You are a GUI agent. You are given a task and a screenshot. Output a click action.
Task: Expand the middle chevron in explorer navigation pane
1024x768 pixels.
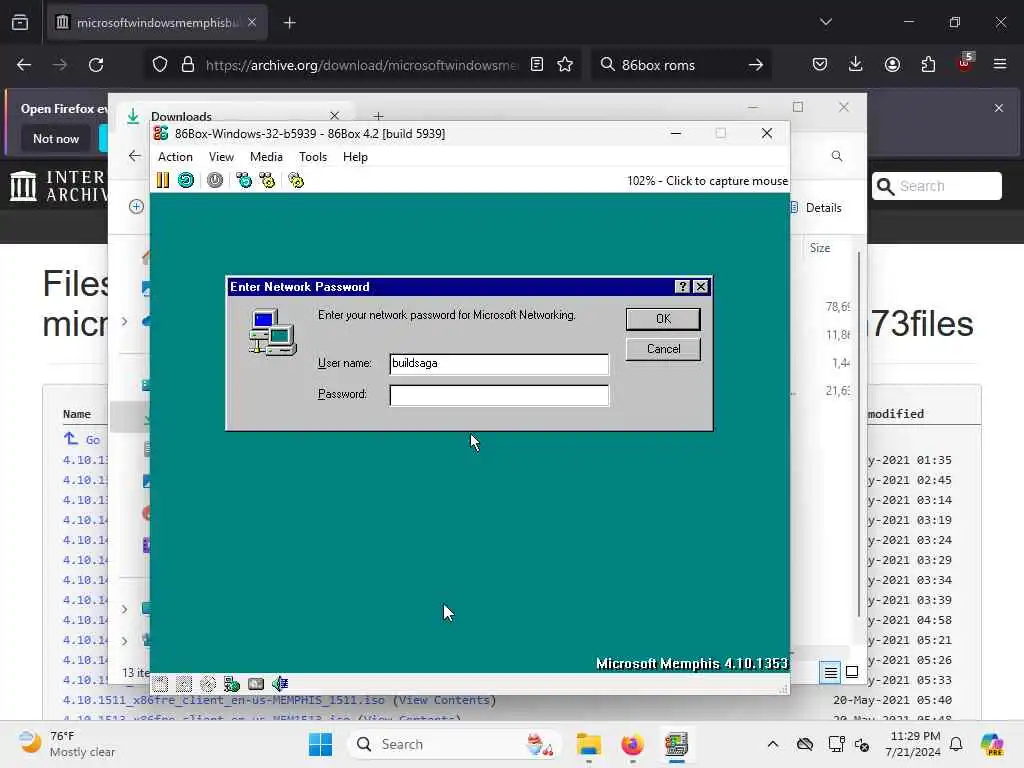tap(124, 609)
